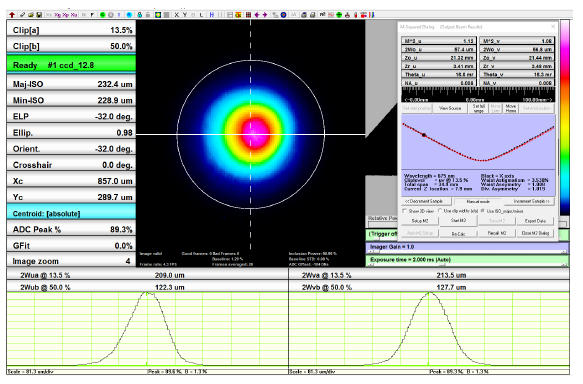Click the dark red up arrow toolbar icon
Viewport: 583px width, 384px height.
12,15
